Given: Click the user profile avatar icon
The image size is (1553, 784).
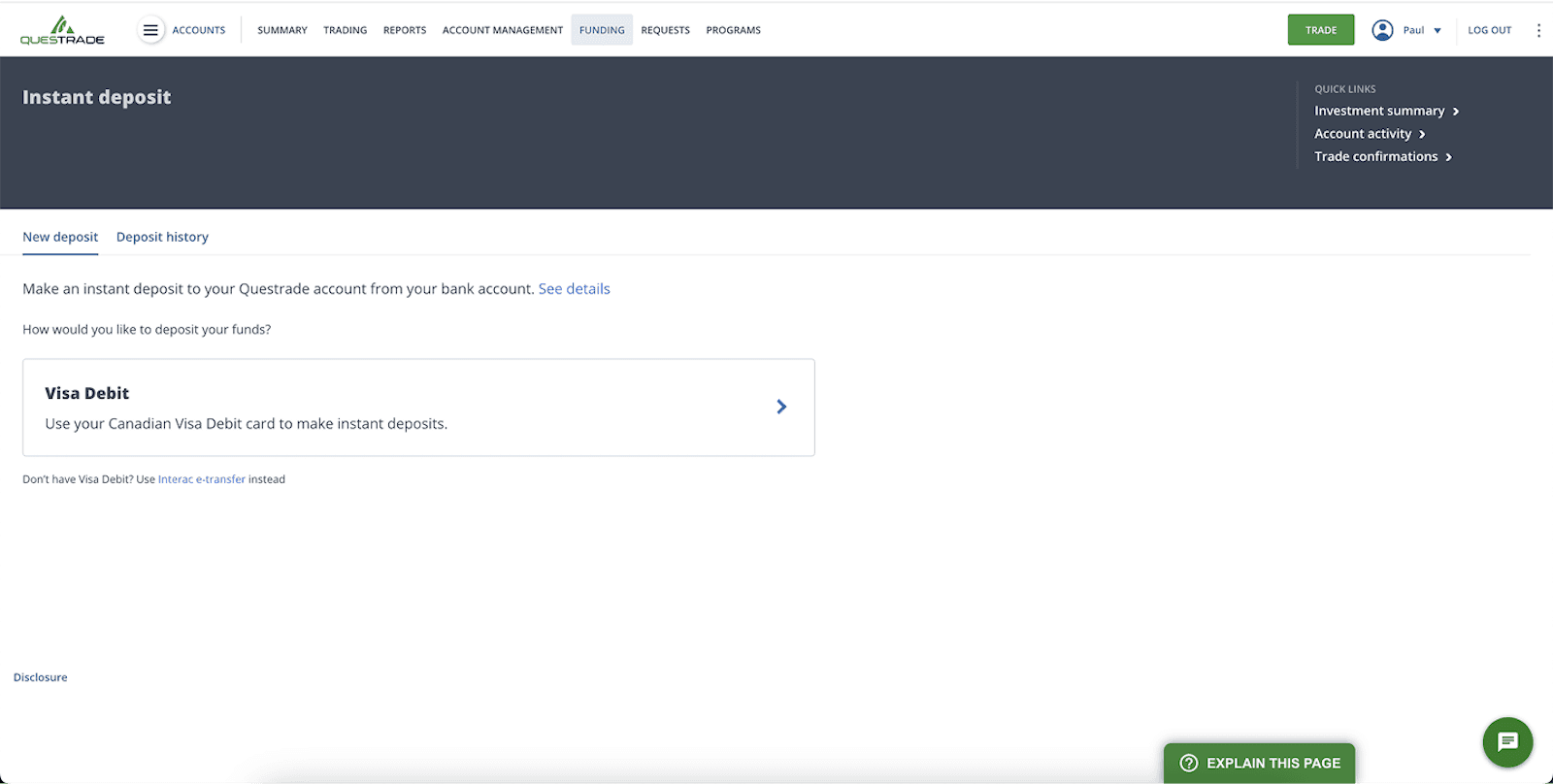Looking at the screenshot, I should [x=1382, y=30].
